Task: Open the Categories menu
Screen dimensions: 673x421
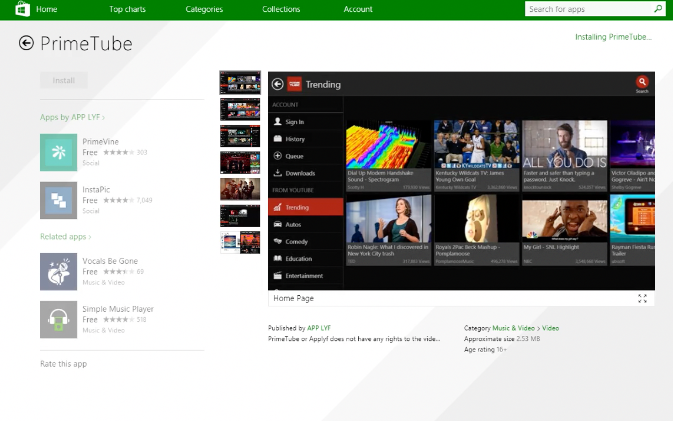Action: click(204, 9)
